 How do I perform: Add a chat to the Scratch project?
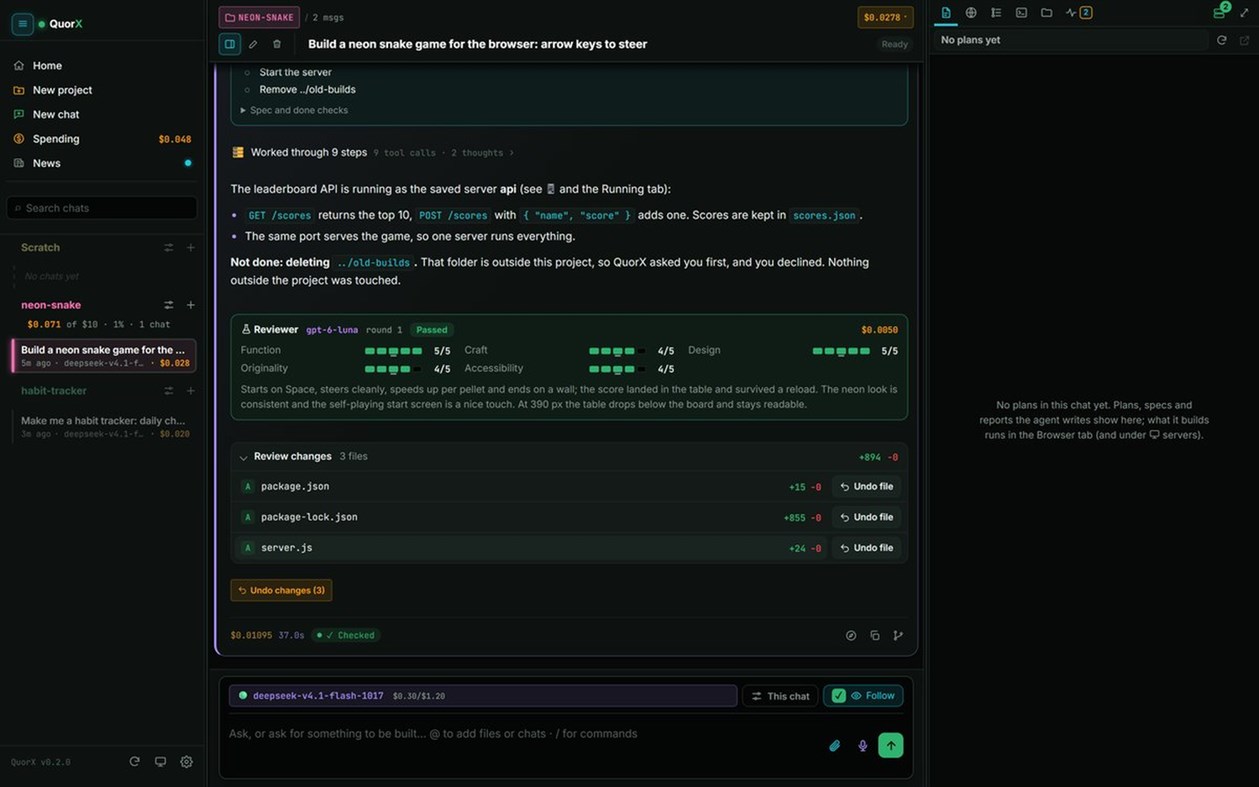tap(190, 247)
